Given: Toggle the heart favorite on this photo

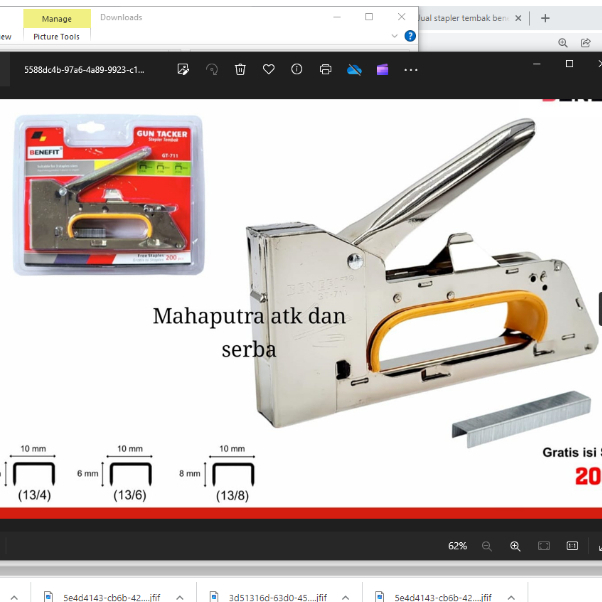Looking at the screenshot, I should pyautogui.click(x=268, y=70).
